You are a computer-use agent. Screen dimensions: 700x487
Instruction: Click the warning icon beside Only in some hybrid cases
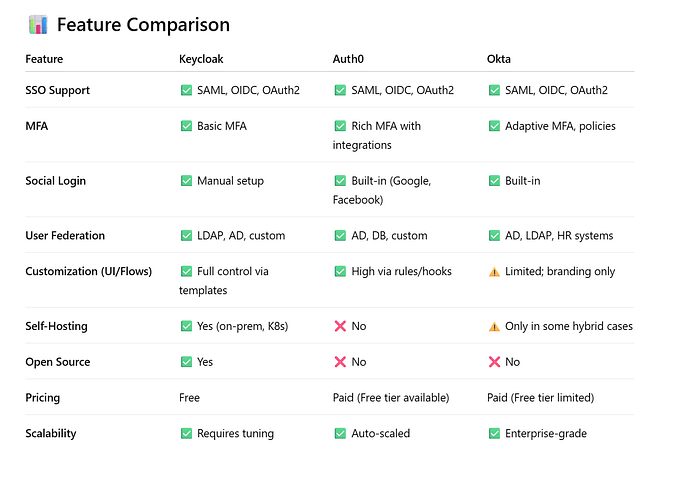[494, 326]
